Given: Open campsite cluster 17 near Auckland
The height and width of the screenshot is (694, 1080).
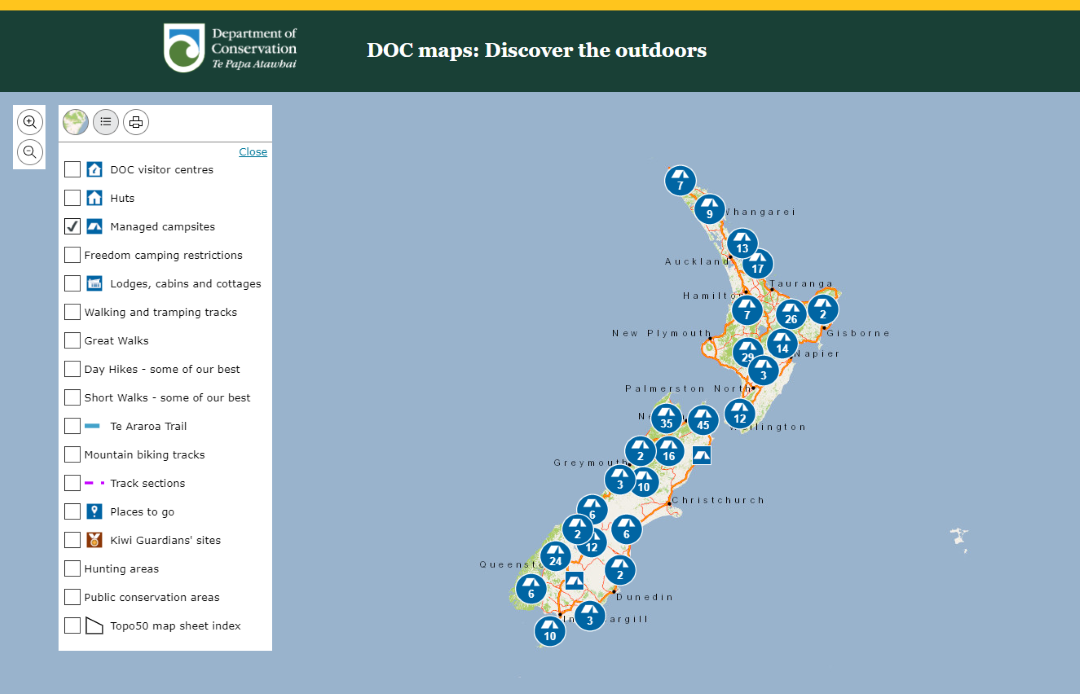Looking at the screenshot, I should point(758,264).
